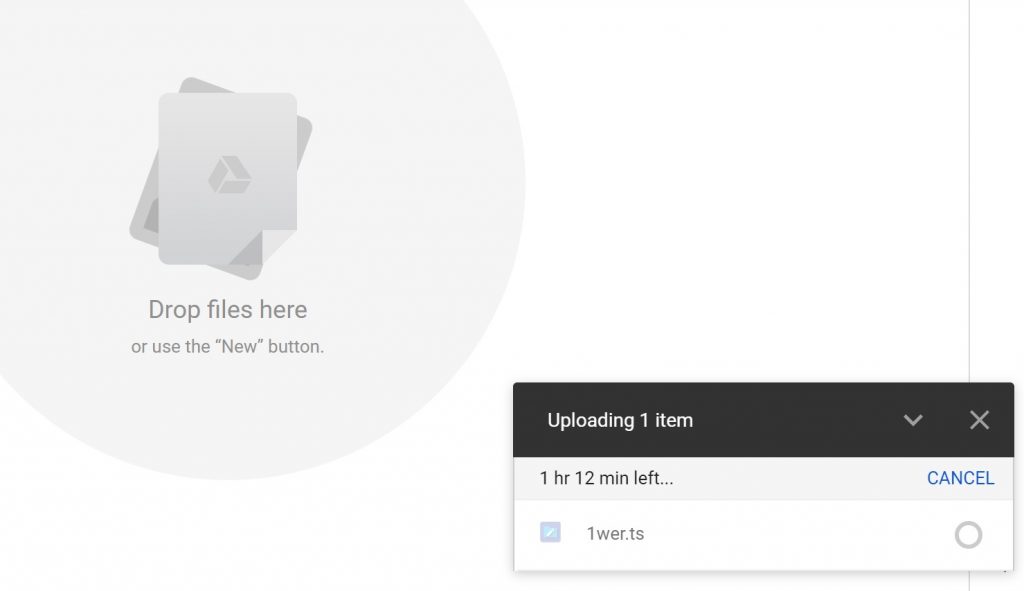Click the vertical divider at the right edge
Image resolution: width=1024 pixels, height=591 pixels.
coord(969,189)
